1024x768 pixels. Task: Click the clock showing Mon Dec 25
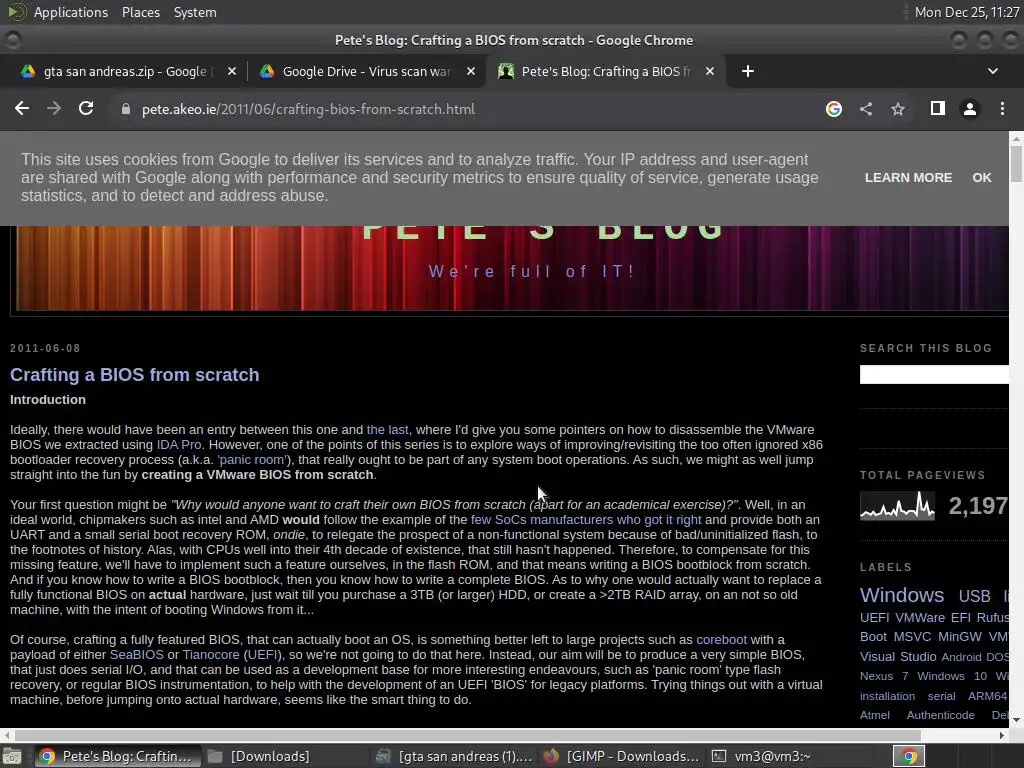coord(967,12)
